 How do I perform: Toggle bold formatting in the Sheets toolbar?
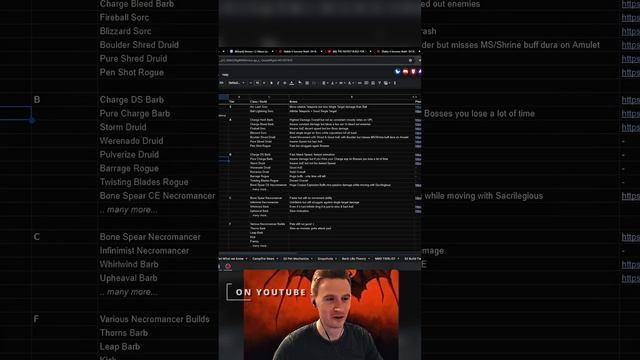tap(271, 83)
